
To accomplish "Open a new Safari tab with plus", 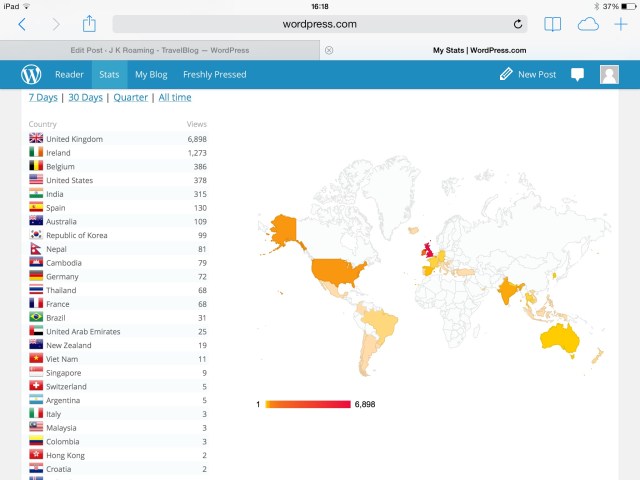I will (621, 24).
